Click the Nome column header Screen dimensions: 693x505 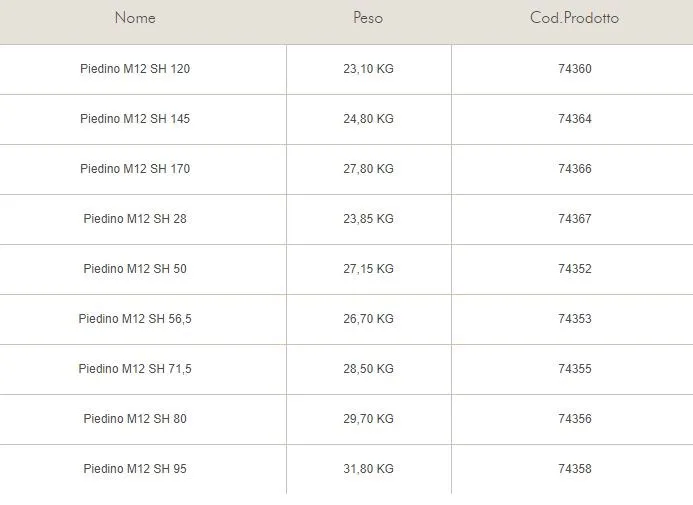(135, 18)
